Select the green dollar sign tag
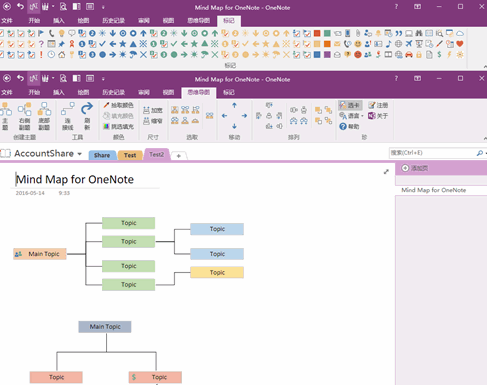 coord(439,54)
